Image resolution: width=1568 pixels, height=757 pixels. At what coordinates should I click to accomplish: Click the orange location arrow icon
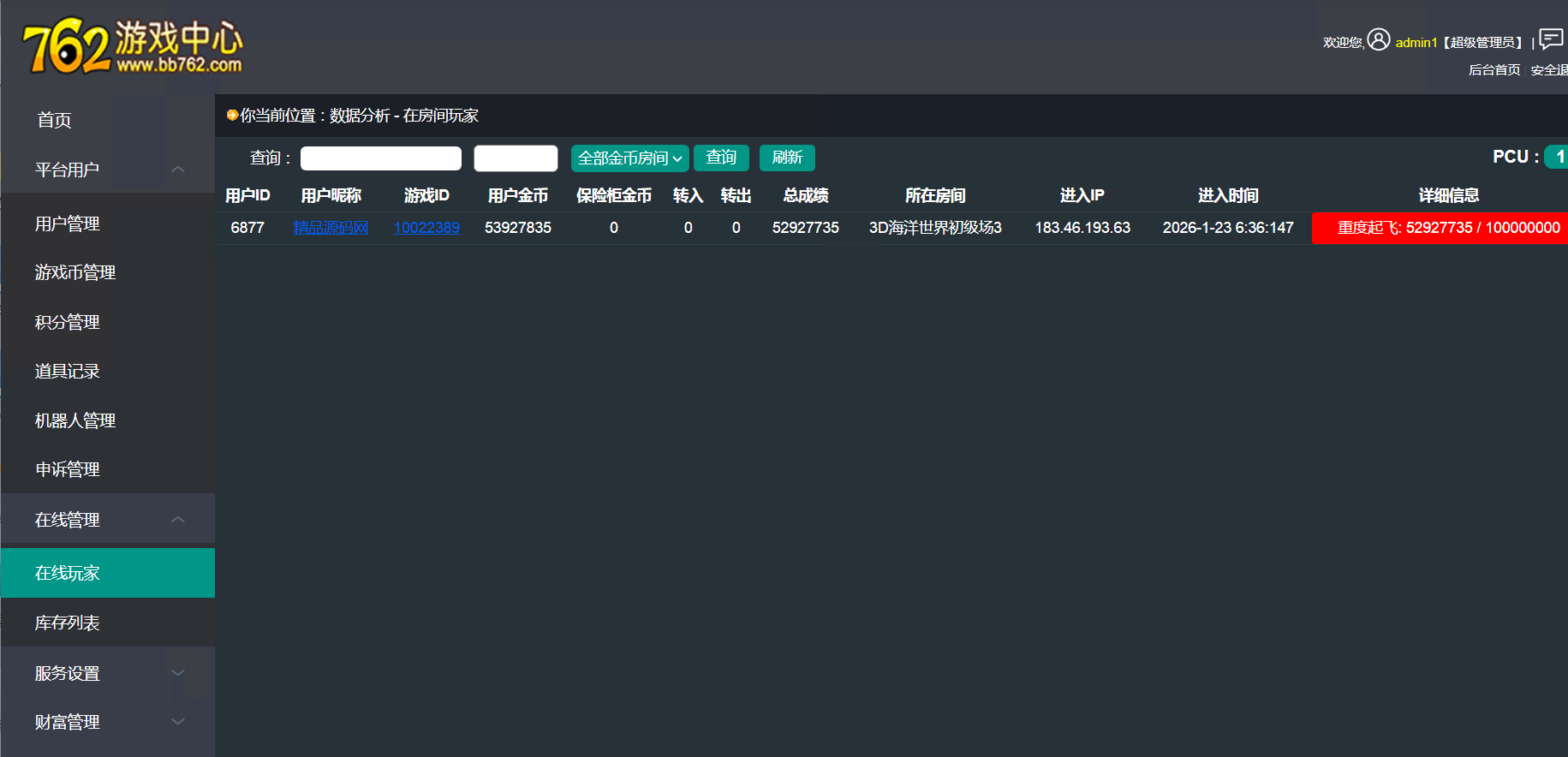tap(232, 116)
